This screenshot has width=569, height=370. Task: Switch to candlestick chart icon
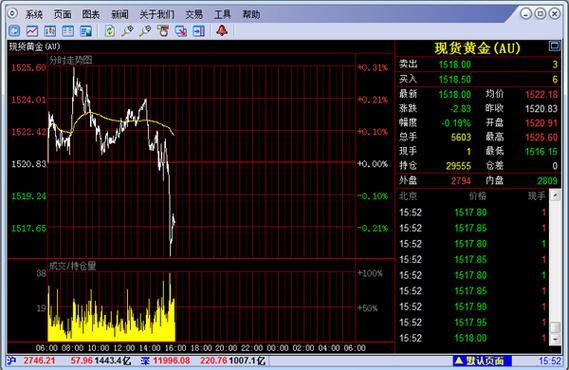click(x=50, y=31)
